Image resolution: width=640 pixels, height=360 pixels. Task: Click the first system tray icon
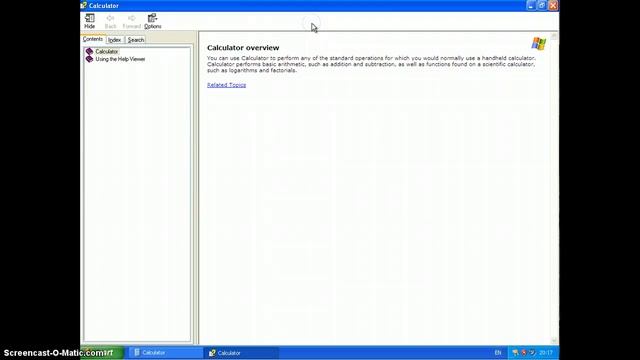516,353
